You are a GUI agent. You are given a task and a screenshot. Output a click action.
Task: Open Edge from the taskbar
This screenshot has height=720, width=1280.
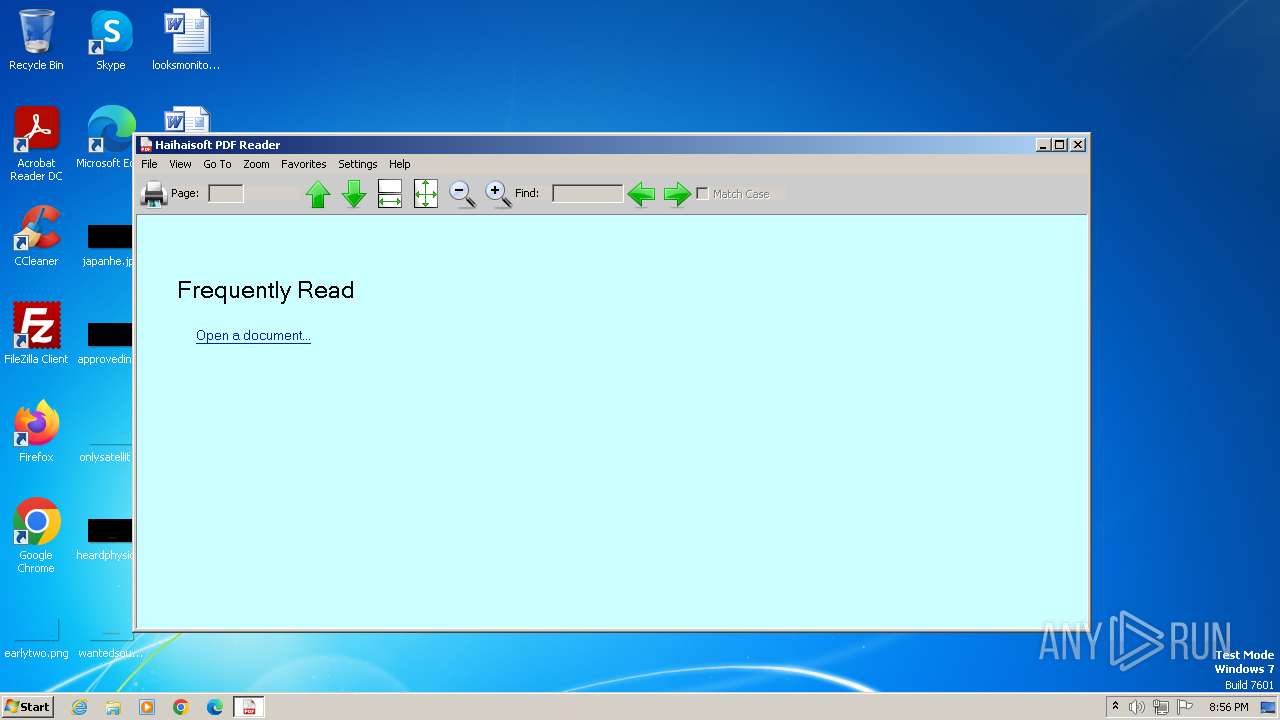click(x=215, y=707)
